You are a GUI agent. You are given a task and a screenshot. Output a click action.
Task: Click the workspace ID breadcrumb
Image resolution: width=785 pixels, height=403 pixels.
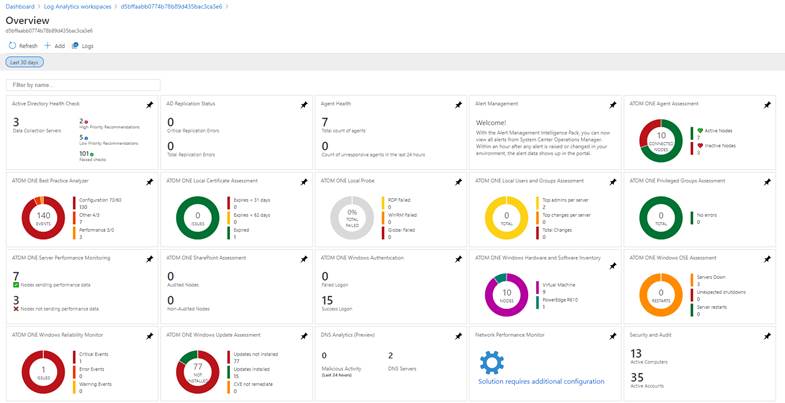[171, 7]
